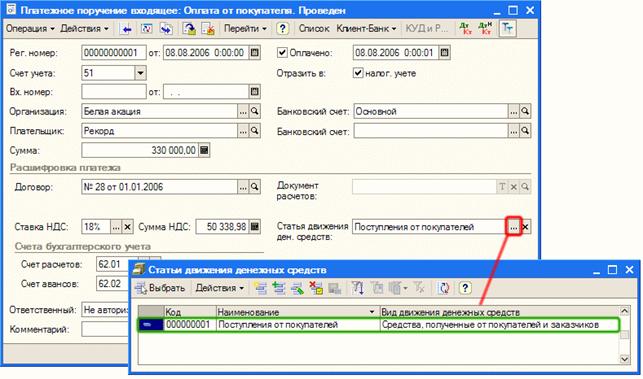Open the calculator beside Сумма НДС field
Screen dimensions: 643x379
pyautogui.click(x=255, y=227)
